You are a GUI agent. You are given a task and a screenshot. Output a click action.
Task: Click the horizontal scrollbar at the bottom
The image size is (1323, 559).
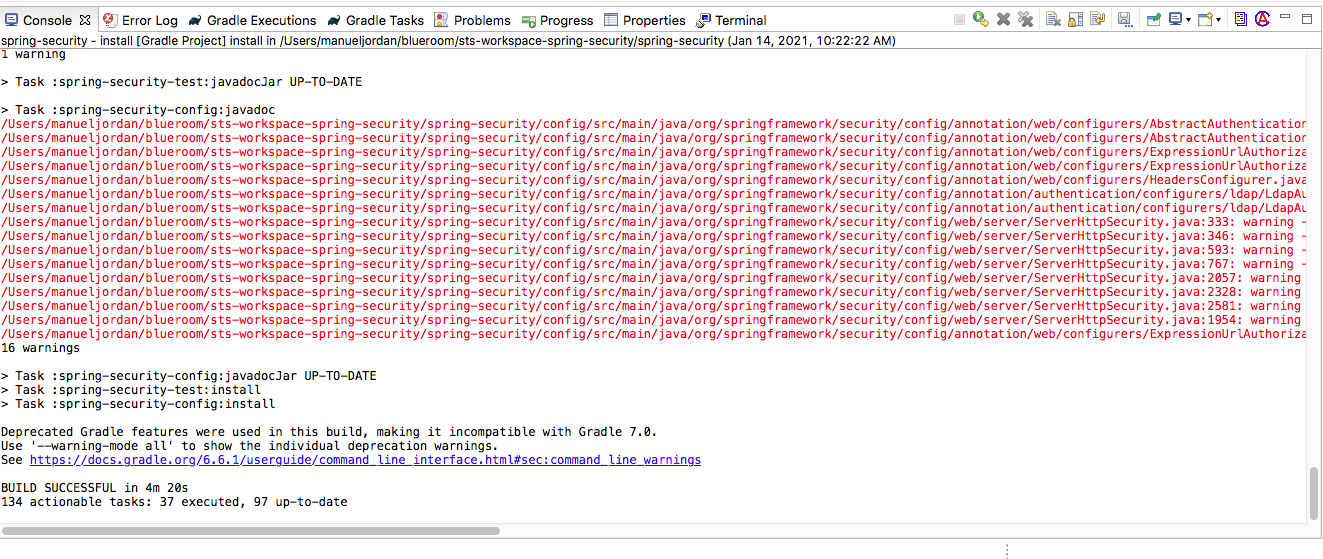point(250,531)
